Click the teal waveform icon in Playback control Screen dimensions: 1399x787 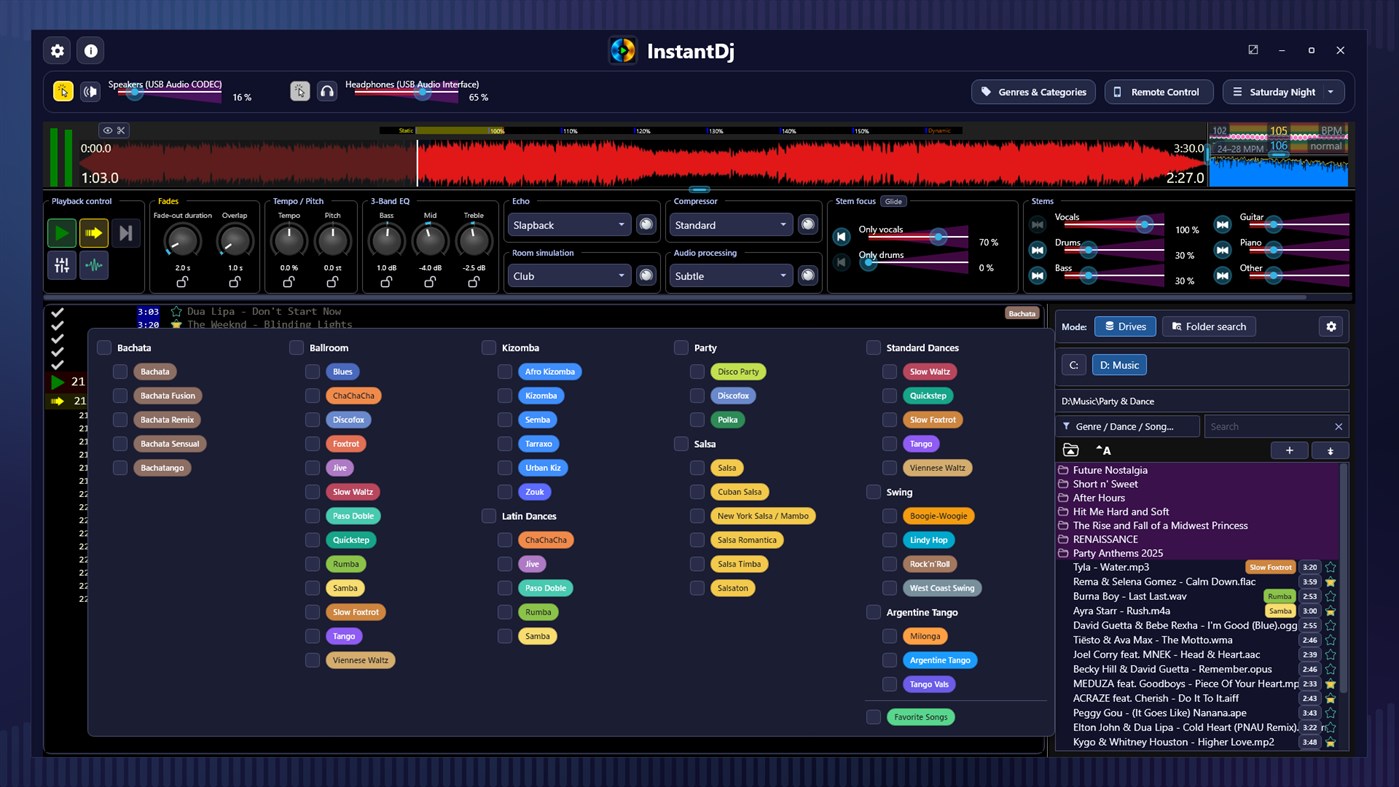coord(94,265)
